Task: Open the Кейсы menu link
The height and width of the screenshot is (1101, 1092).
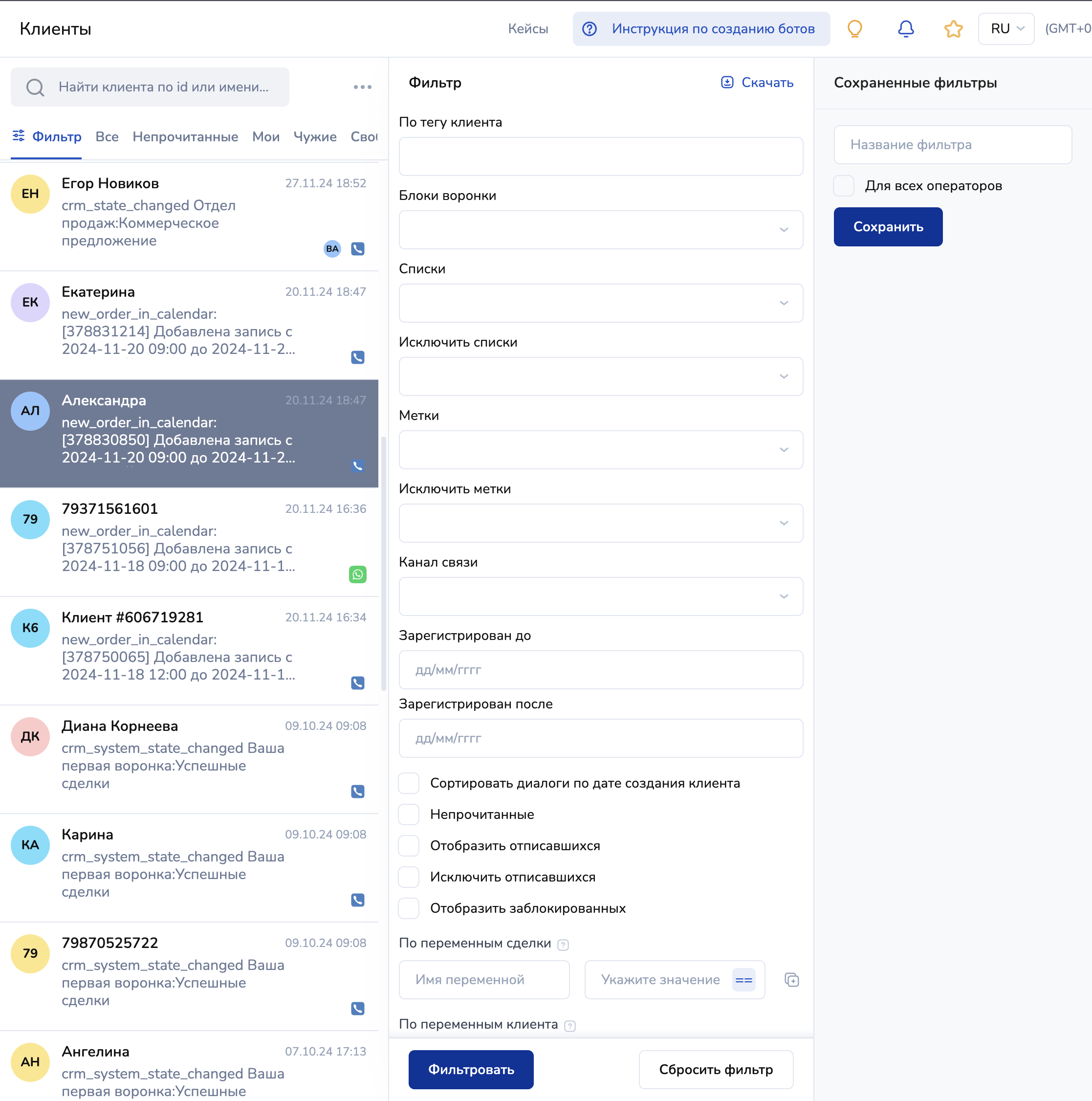Action: [528, 28]
